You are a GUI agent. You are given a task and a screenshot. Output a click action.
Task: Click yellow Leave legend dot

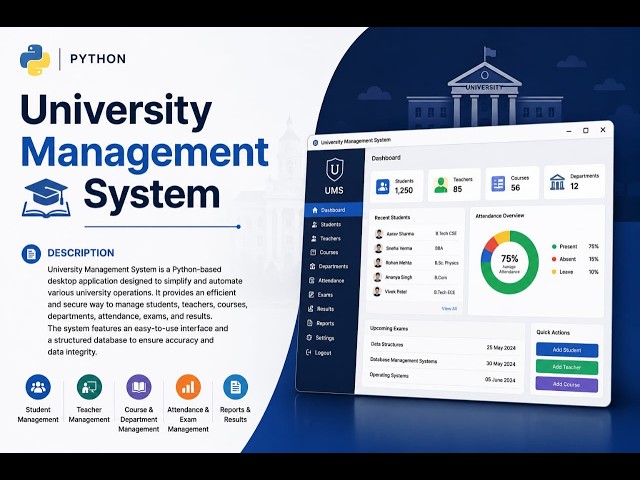[554, 271]
